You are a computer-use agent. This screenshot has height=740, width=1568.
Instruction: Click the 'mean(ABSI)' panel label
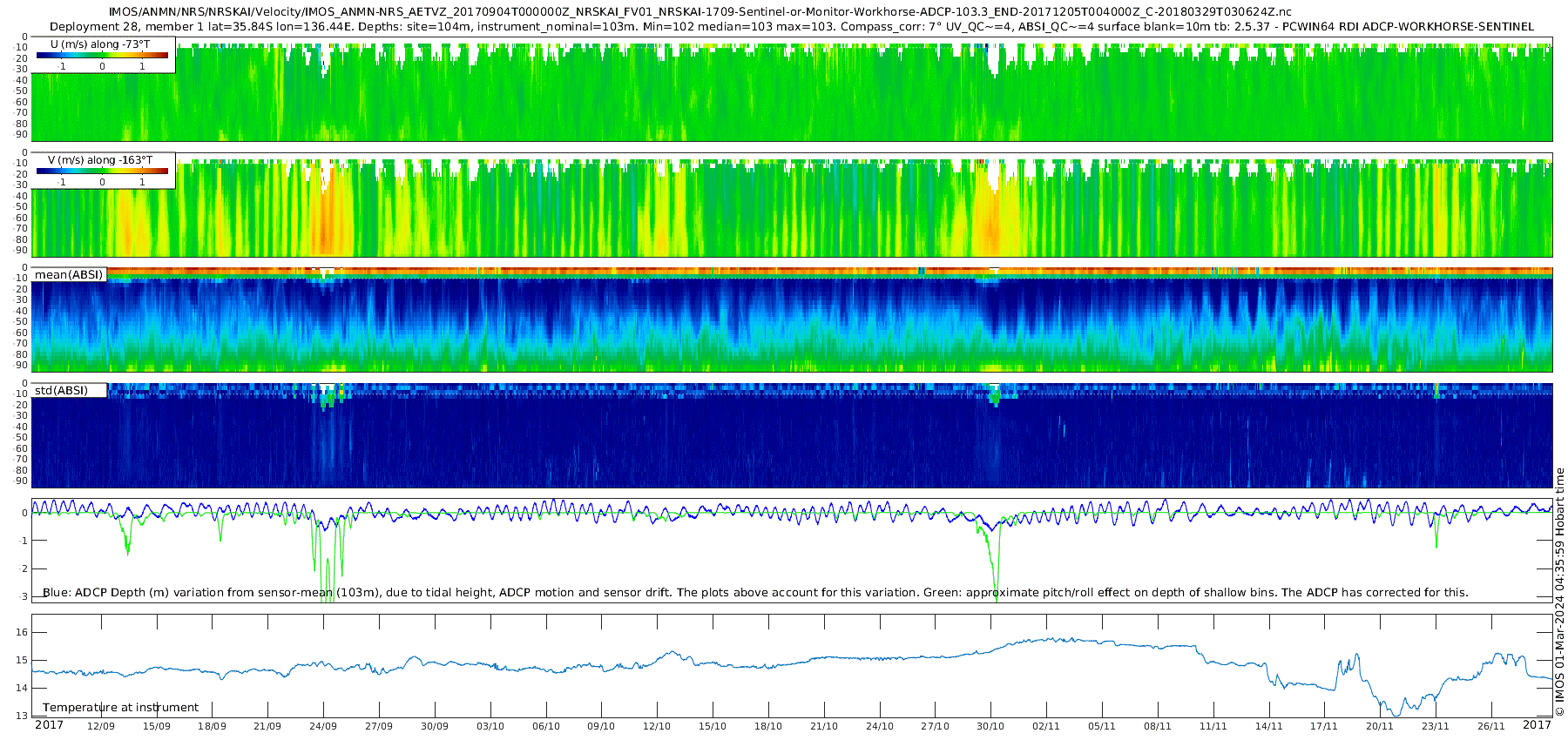pos(69,275)
